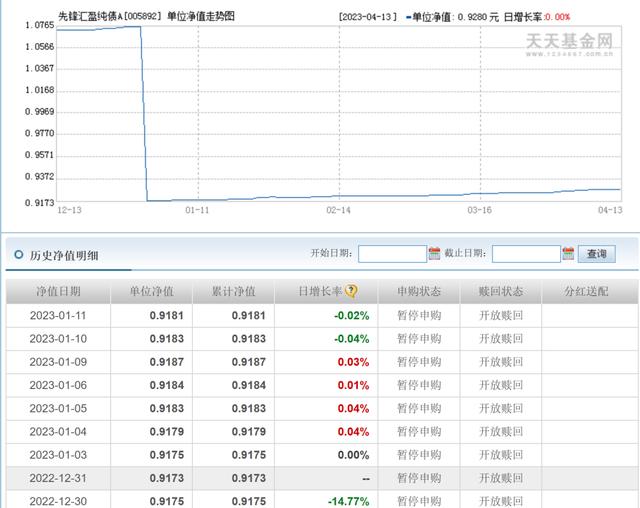Click the 03-16 x-axis label on chart

[480, 210]
